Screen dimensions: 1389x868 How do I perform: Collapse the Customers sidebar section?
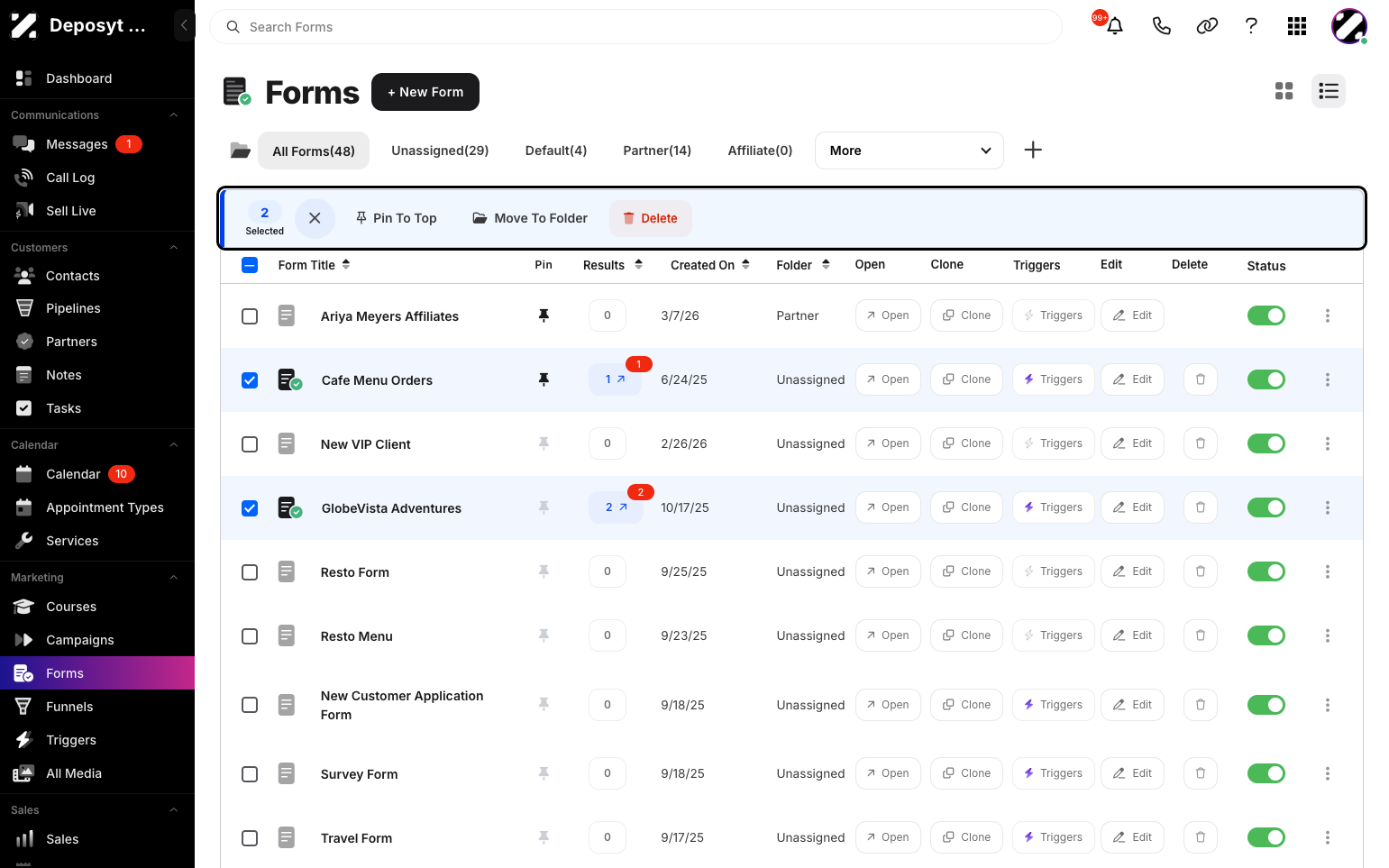point(174,248)
